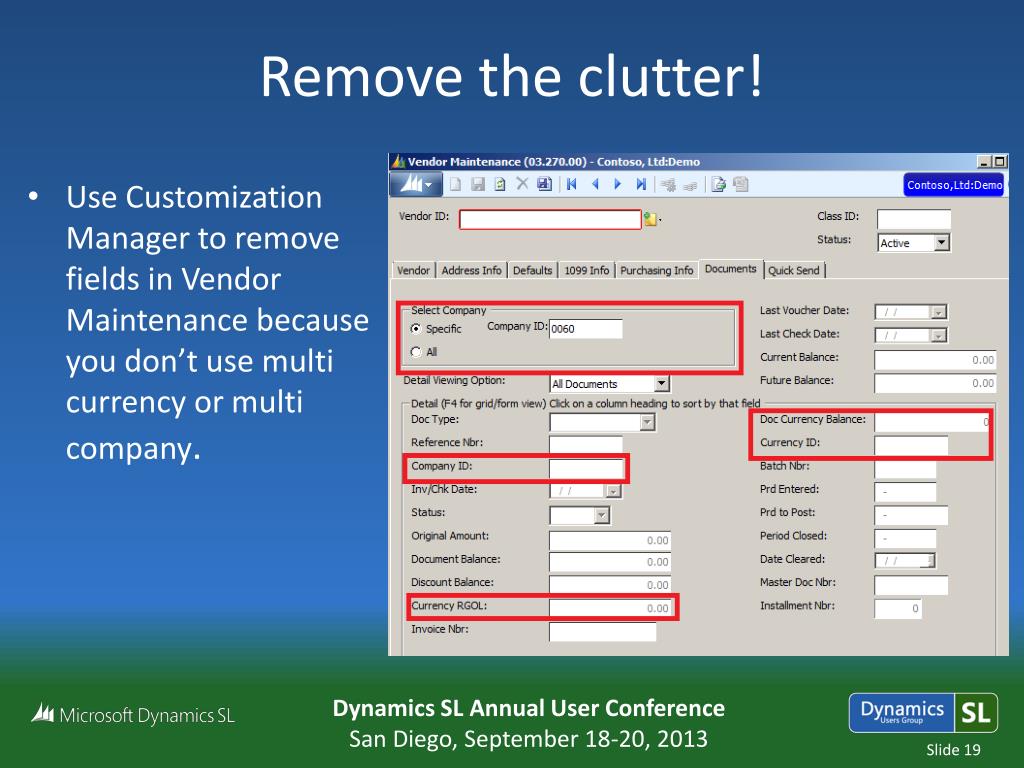Open the Quick Send tab
This screenshot has width=1024, height=768.
click(x=793, y=270)
